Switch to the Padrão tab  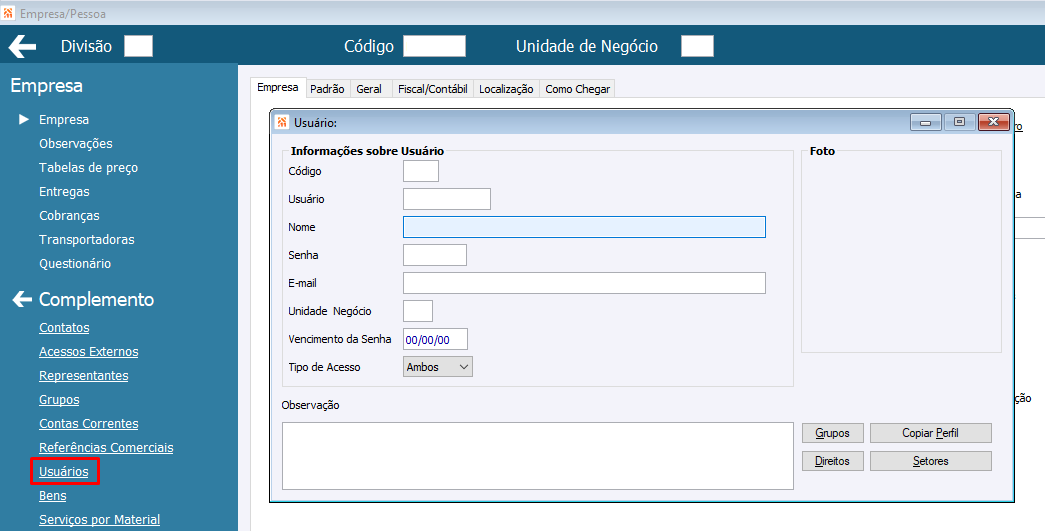pos(327,89)
